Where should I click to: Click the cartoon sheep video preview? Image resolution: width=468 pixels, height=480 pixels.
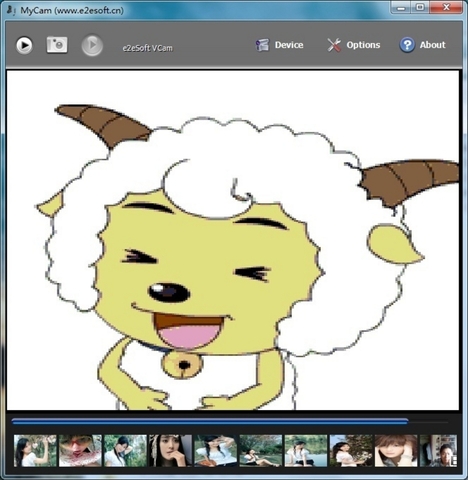(x=233, y=240)
